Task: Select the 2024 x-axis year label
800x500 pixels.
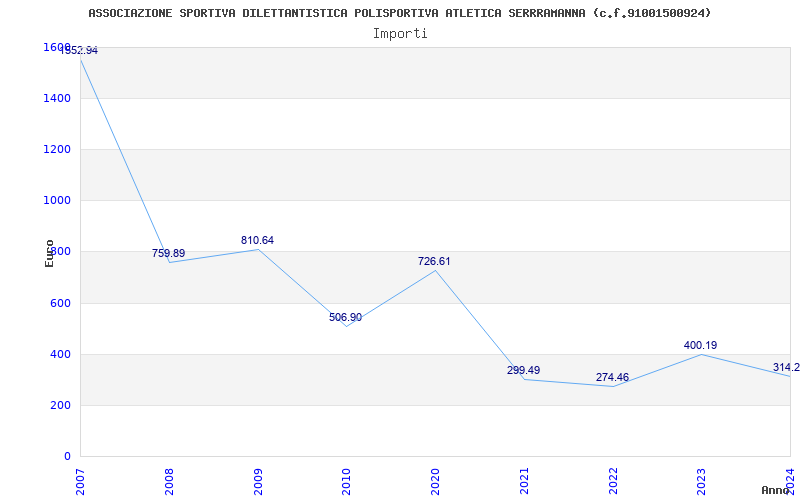Action: pos(790,481)
